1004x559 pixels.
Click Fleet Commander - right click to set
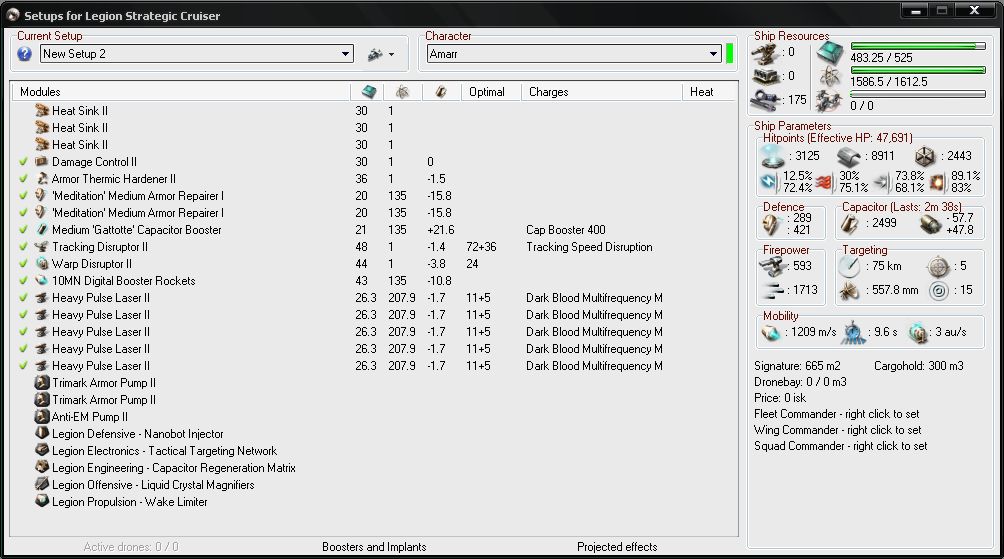tap(836, 414)
